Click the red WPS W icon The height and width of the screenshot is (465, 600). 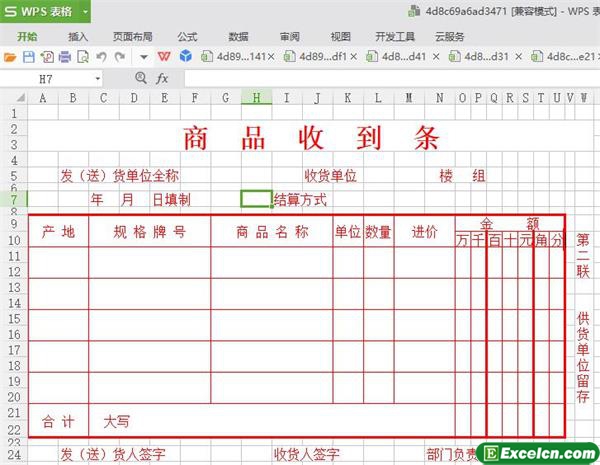(164, 57)
